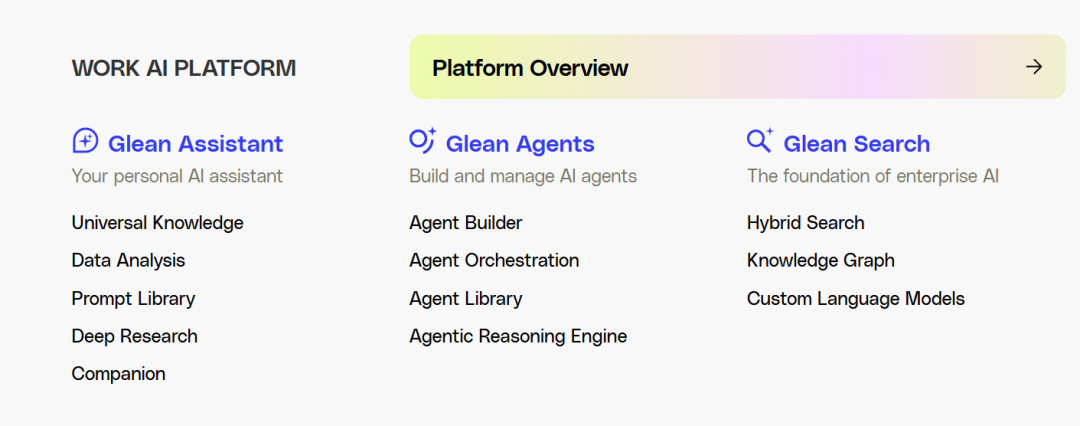Open Knowledge Graph

tap(820, 260)
